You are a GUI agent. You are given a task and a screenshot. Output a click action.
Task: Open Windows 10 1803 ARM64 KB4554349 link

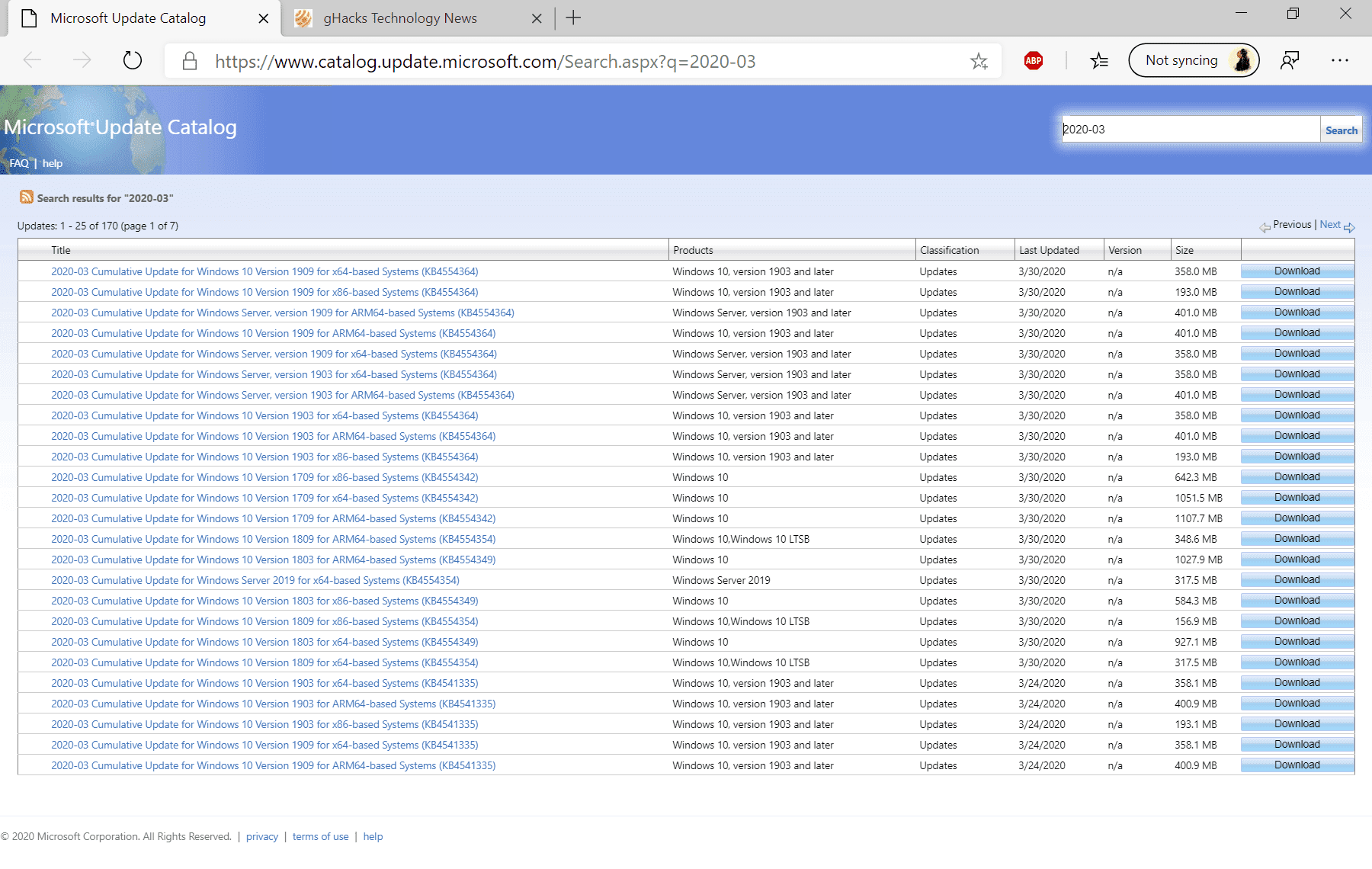coord(273,560)
